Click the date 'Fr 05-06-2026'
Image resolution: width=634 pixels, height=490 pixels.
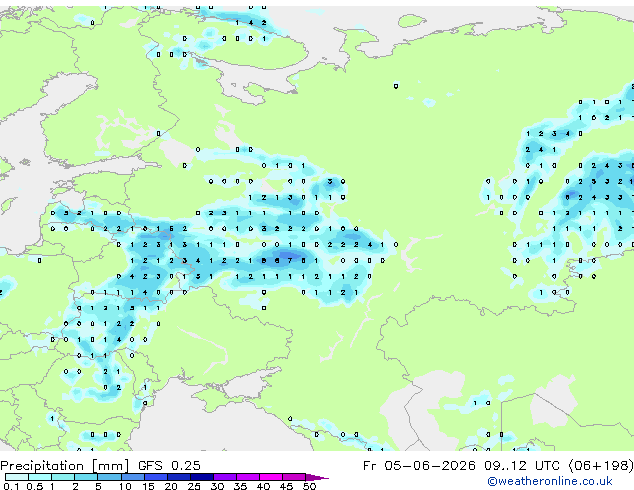coord(419,466)
